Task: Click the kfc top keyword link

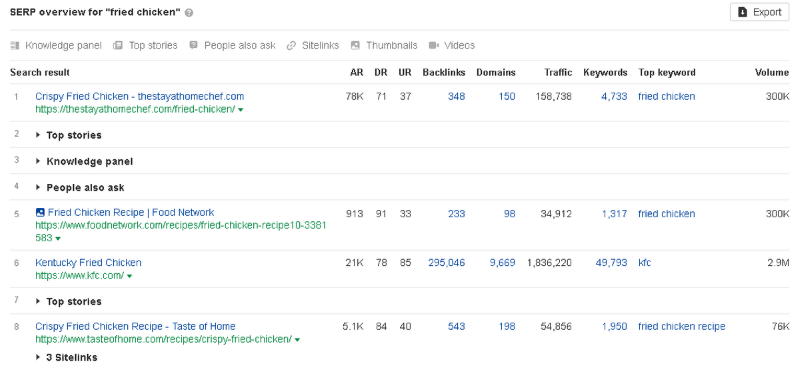Action: [x=644, y=263]
